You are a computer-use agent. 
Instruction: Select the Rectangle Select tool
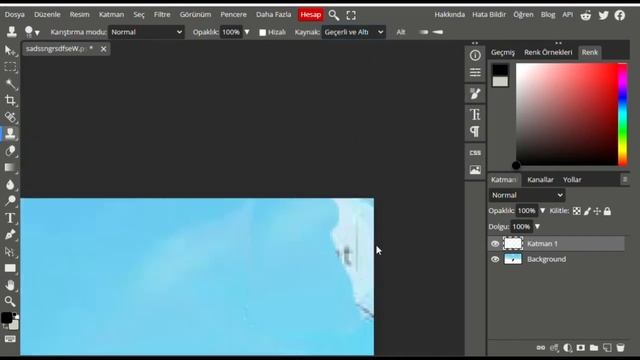click(10, 67)
